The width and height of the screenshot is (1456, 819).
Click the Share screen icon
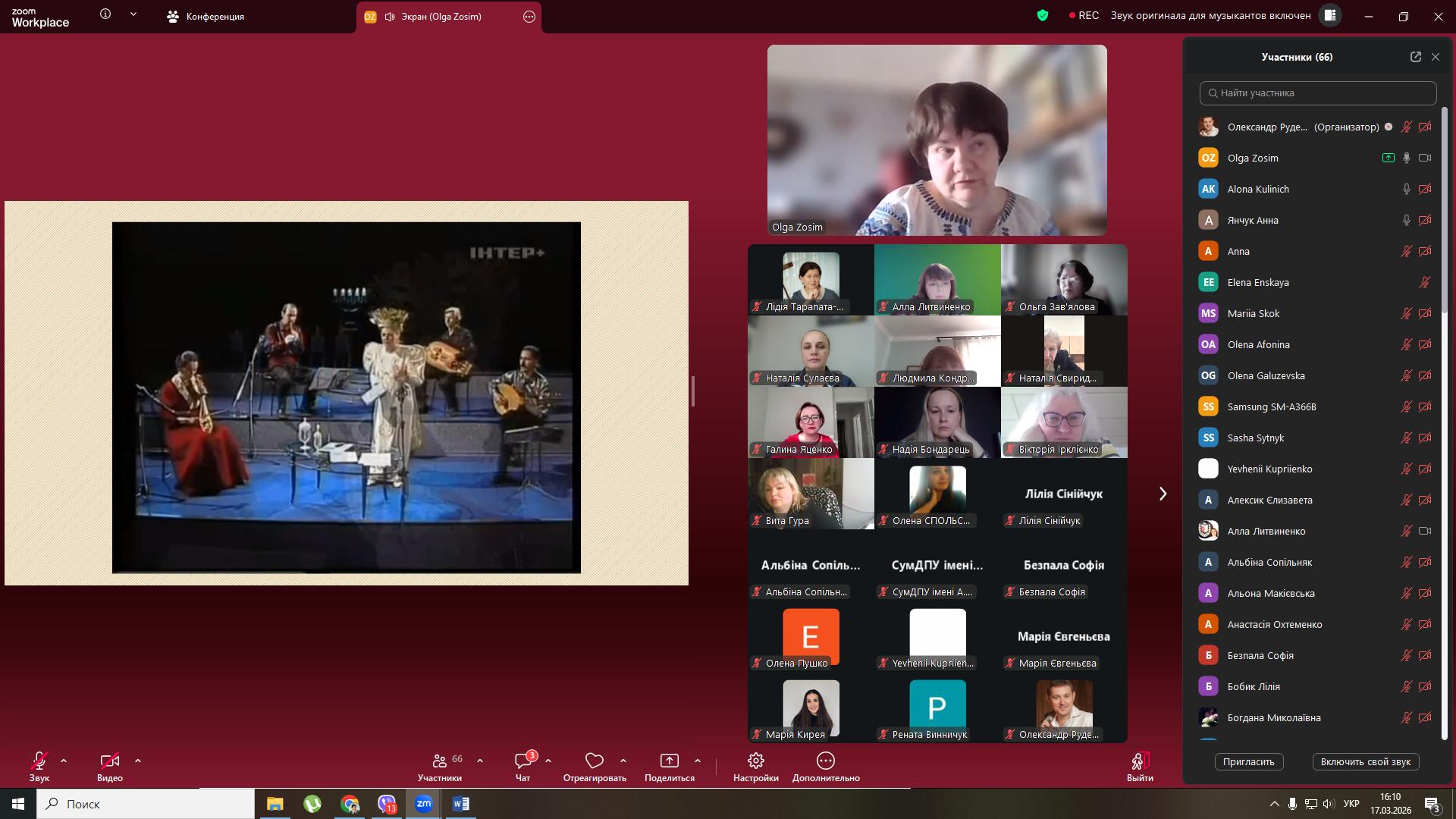point(669,761)
